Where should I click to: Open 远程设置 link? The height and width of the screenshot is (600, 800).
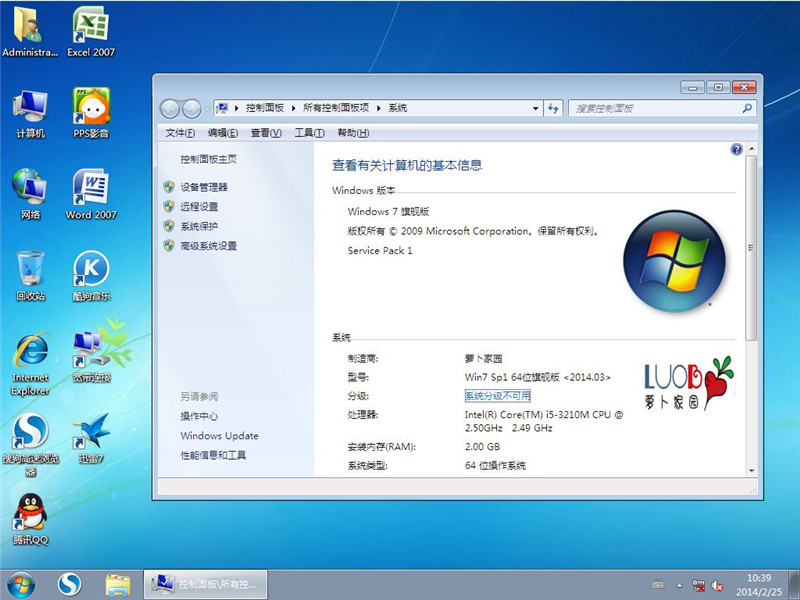(199, 207)
